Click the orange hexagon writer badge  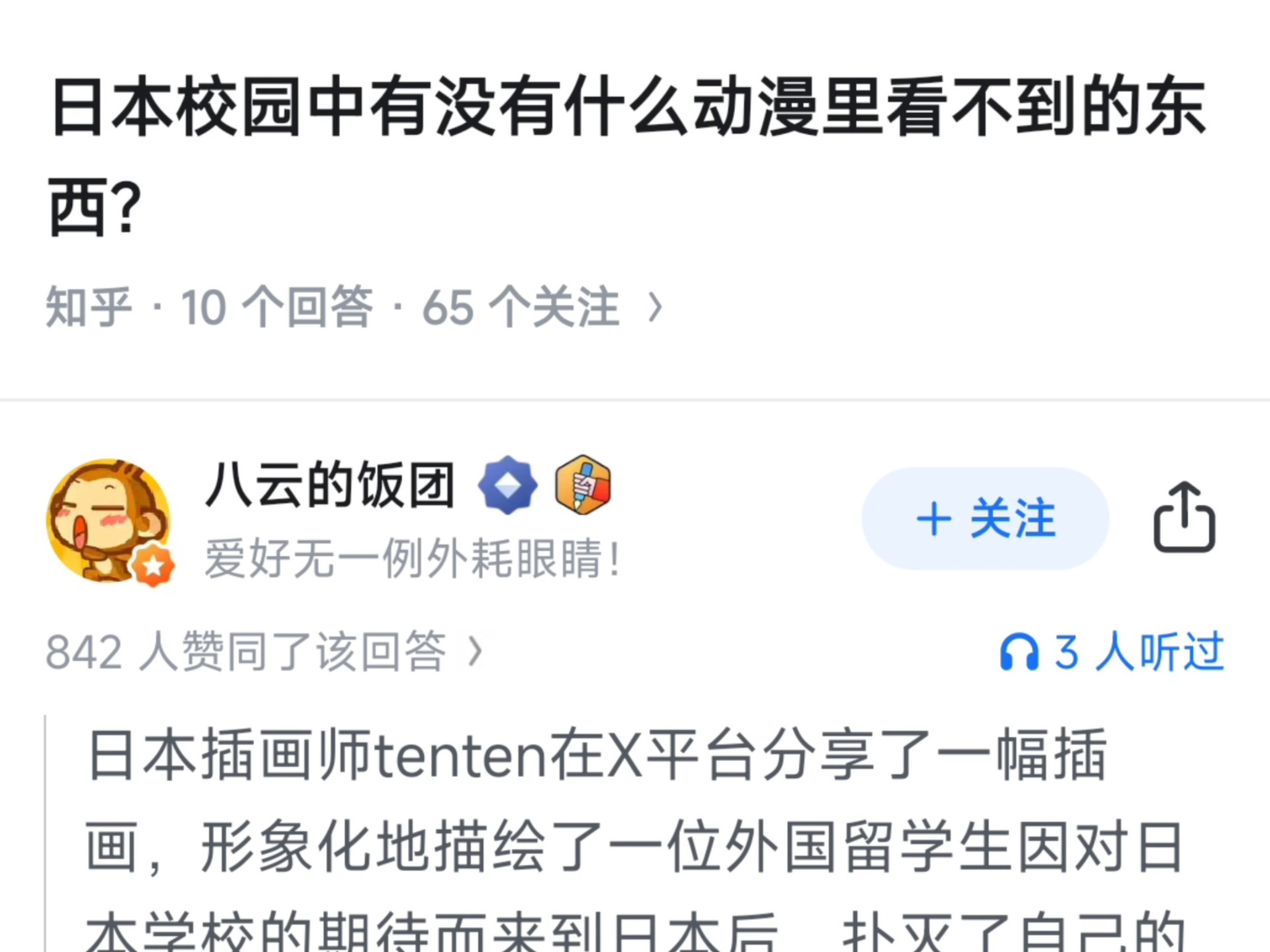click(583, 485)
